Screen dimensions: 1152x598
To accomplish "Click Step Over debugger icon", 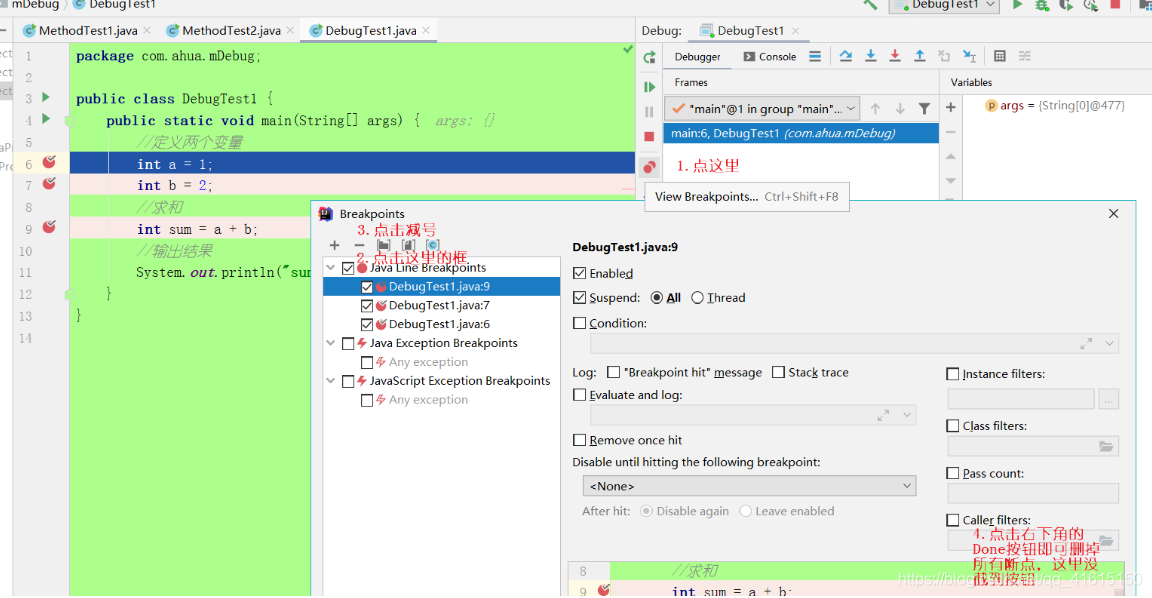I will [x=846, y=56].
